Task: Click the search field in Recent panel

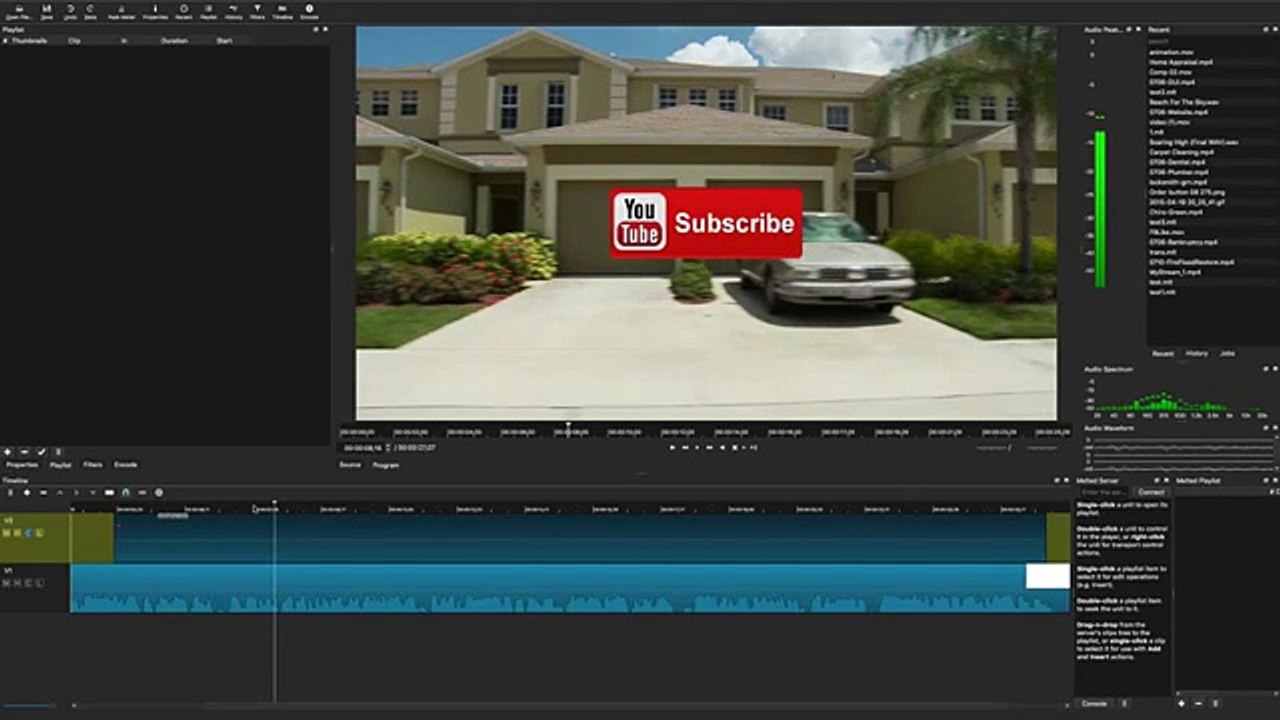Action: click(x=1213, y=42)
